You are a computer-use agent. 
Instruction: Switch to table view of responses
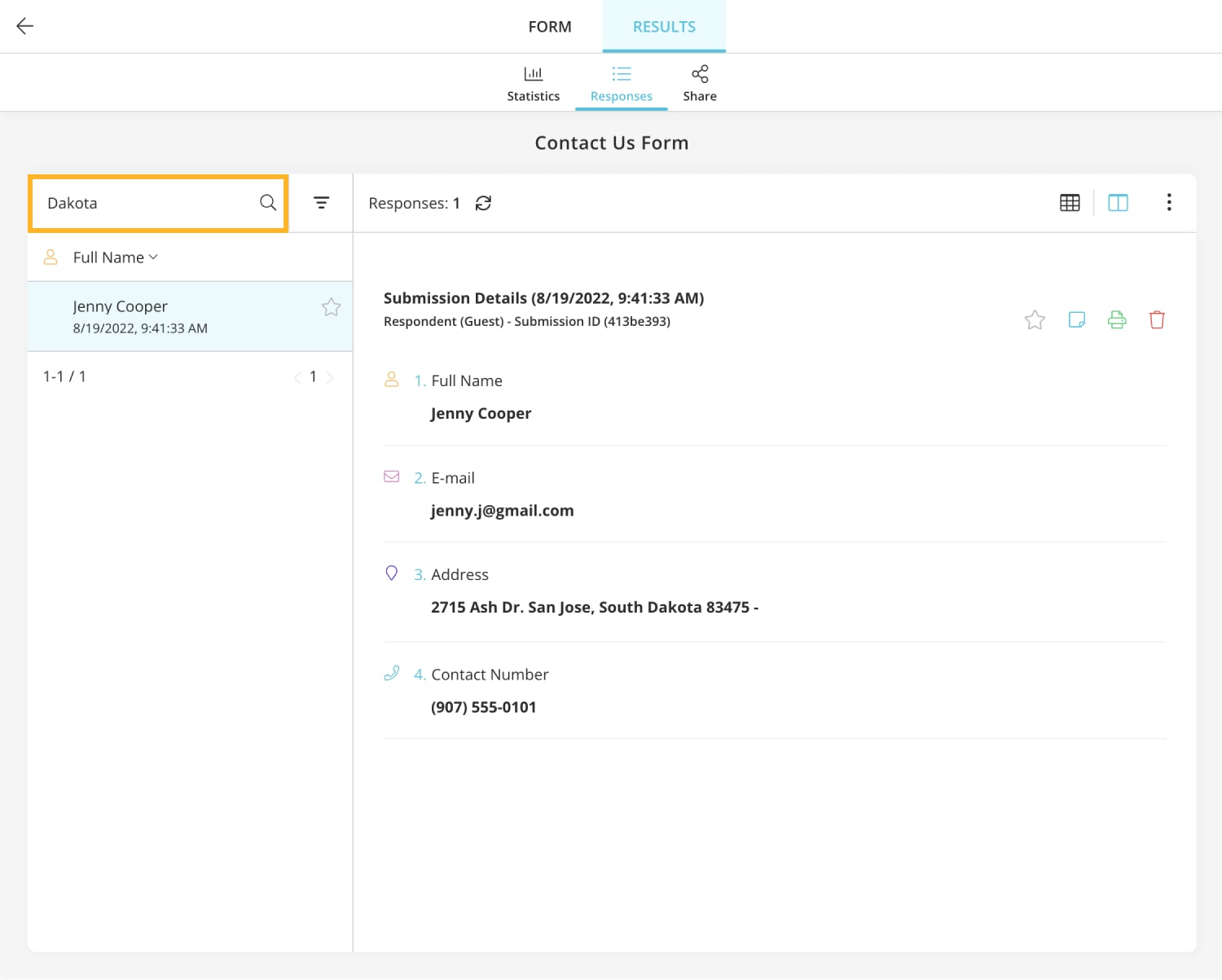(1070, 202)
